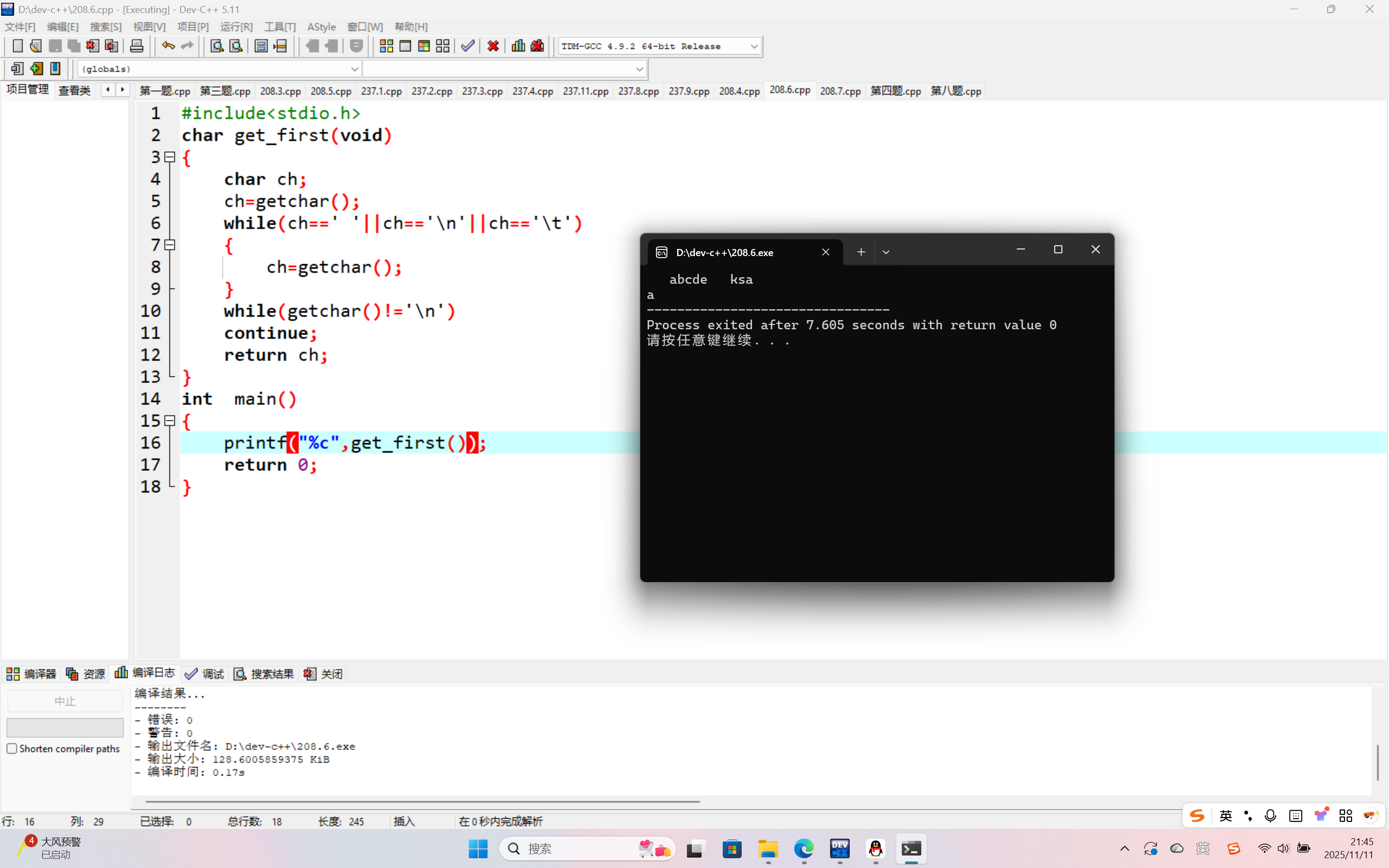Click the compile log horizontal scrollbar
This screenshot has width=1389, height=868.
click(x=422, y=801)
